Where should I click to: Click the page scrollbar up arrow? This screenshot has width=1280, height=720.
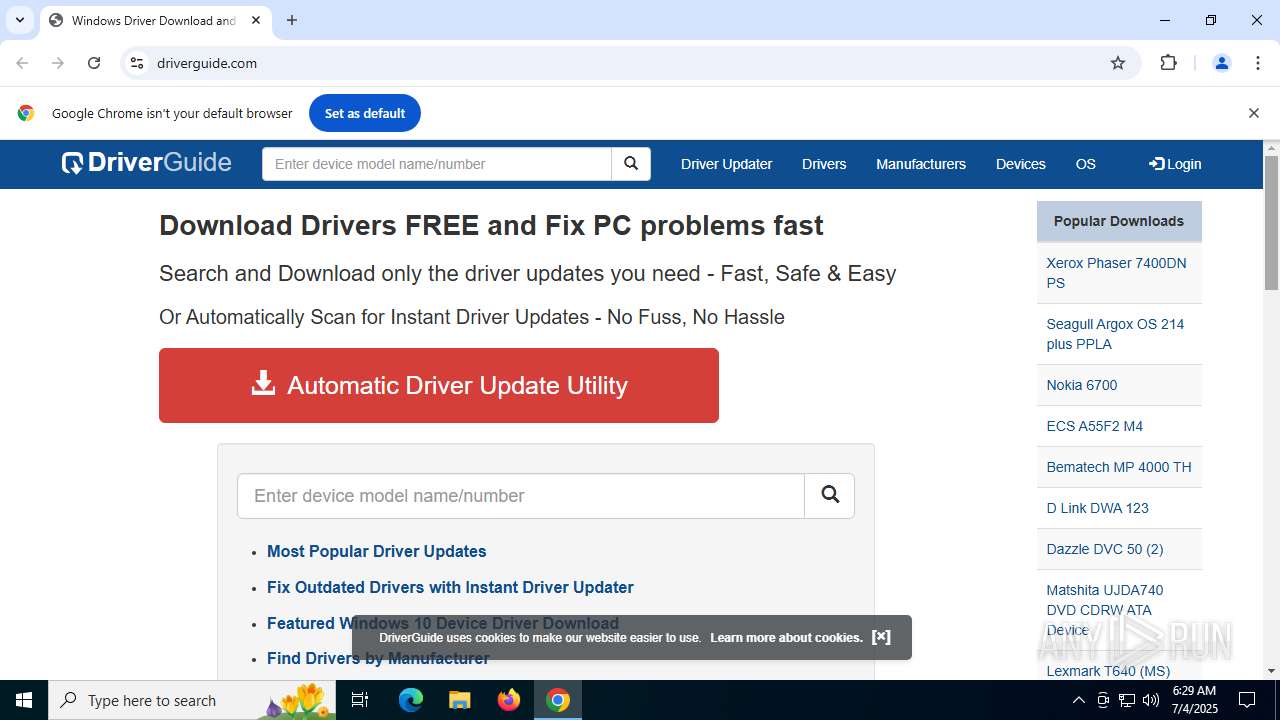pos(1271,148)
